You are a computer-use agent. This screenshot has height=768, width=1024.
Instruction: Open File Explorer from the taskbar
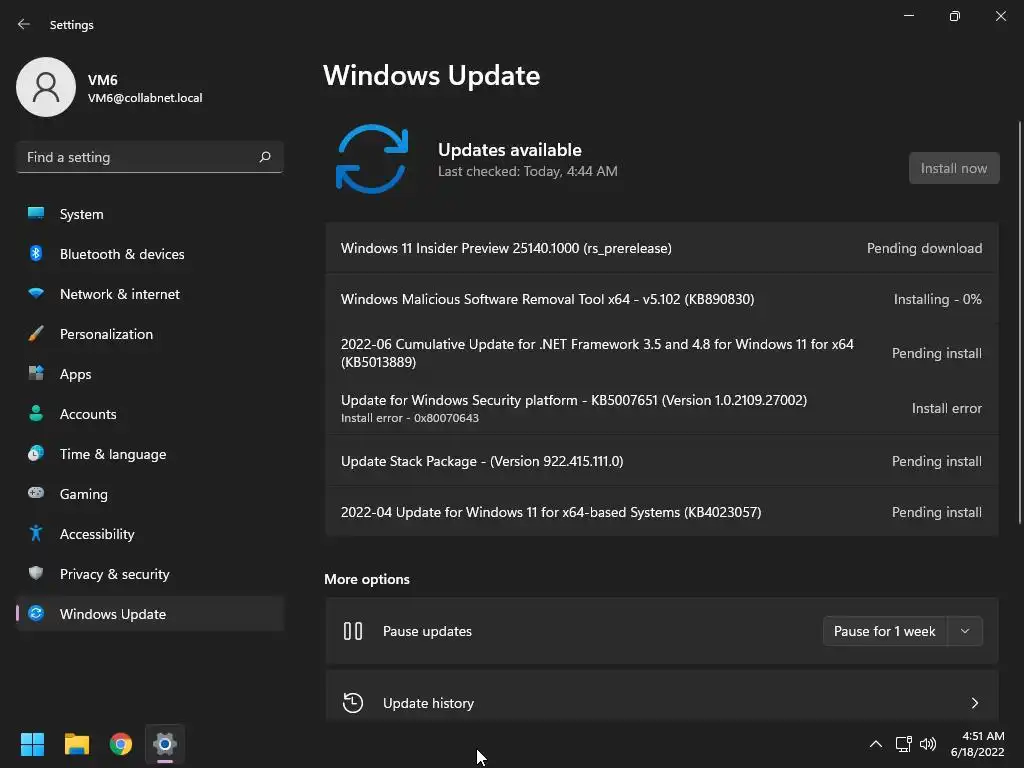coord(76,744)
